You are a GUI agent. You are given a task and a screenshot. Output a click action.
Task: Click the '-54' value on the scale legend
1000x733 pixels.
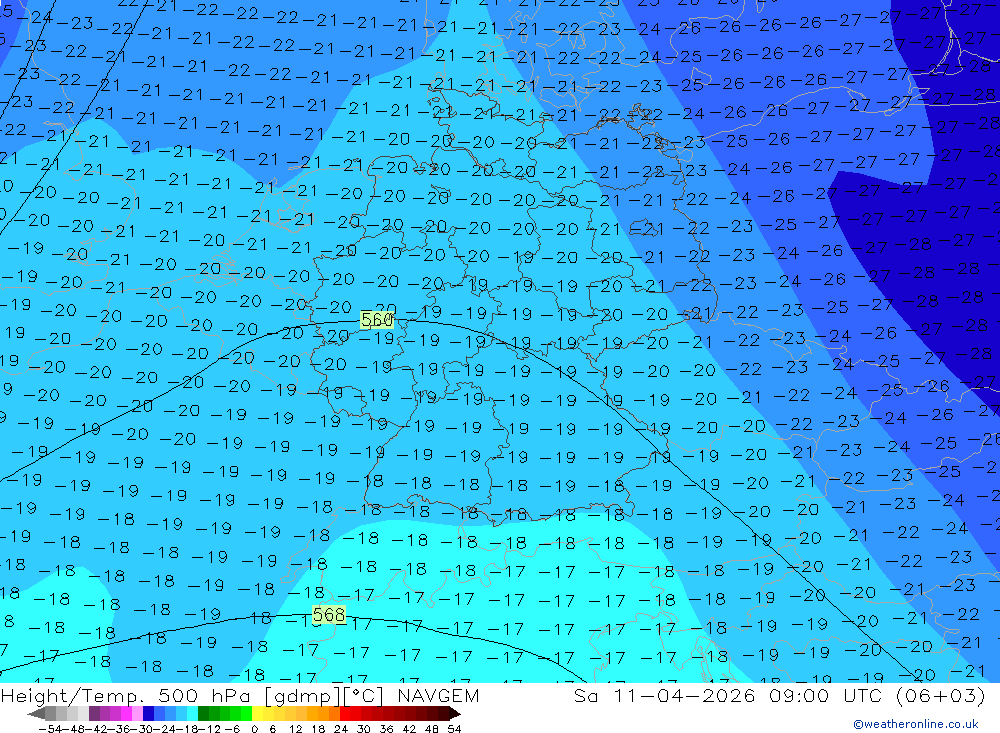[x=50, y=729]
